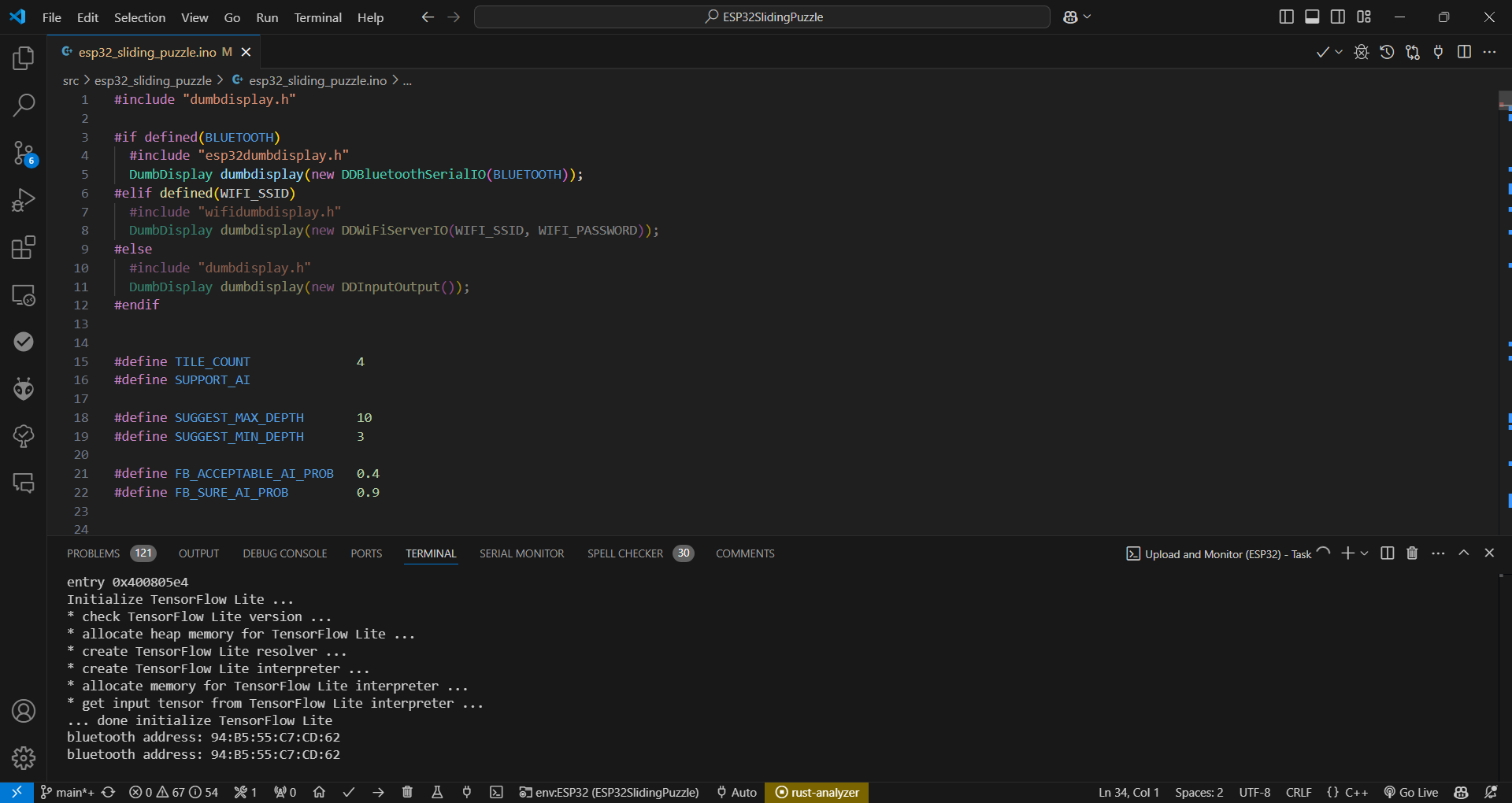The height and width of the screenshot is (803, 1512).
Task: Switch project environment env:ESP32
Action: [609, 792]
